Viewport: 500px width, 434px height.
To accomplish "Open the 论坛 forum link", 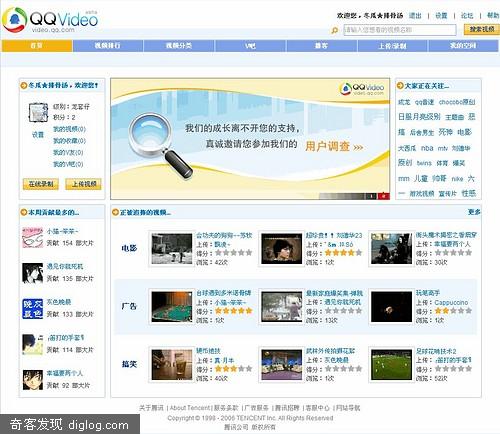I will pos(467,15).
